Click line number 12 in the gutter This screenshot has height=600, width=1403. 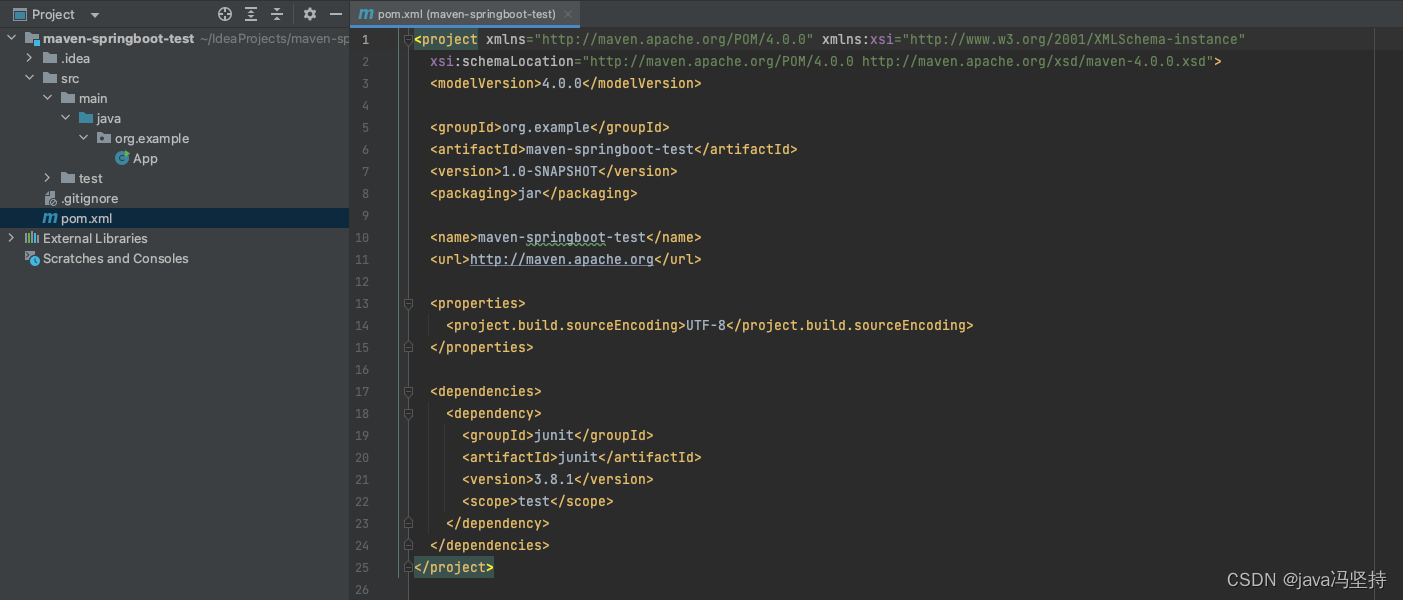click(x=361, y=281)
